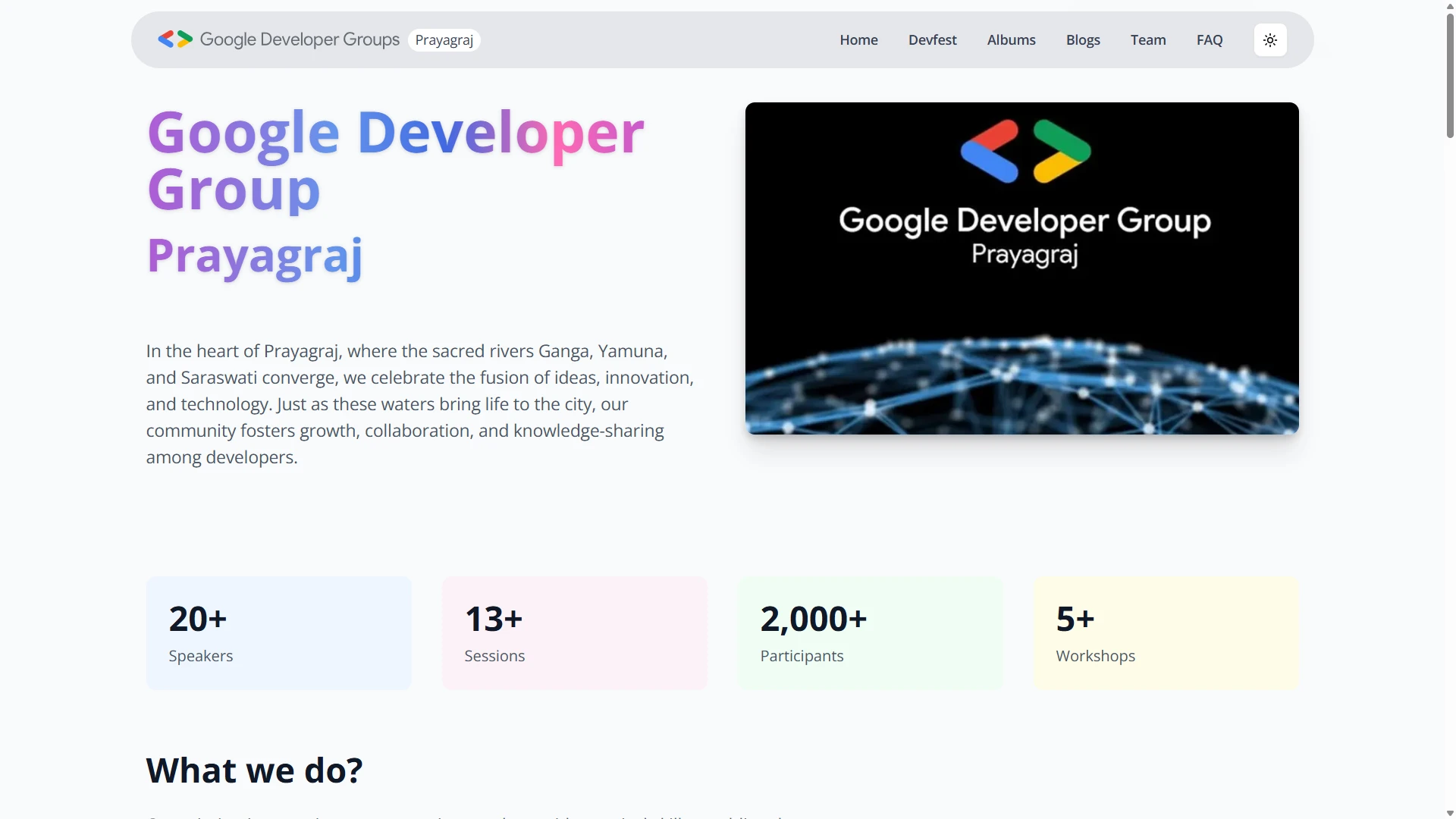Screen dimensions: 1456x819
Task: Select the Prayagraj chapter badge
Action: (x=443, y=39)
